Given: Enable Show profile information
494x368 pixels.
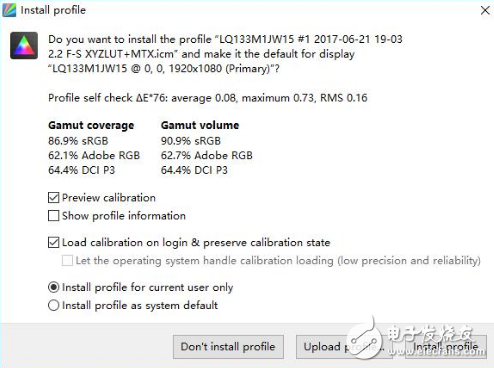Looking at the screenshot, I should [x=53, y=216].
